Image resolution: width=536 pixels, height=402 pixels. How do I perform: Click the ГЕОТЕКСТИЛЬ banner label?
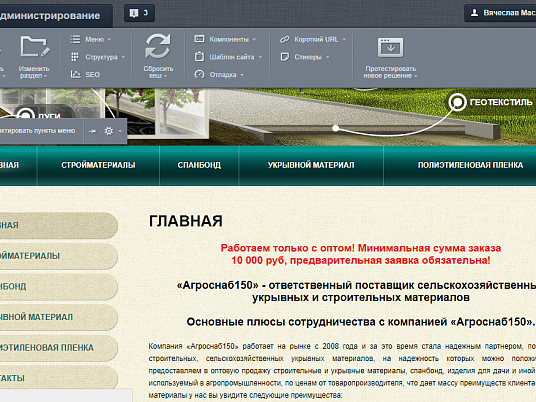[x=501, y=102]
